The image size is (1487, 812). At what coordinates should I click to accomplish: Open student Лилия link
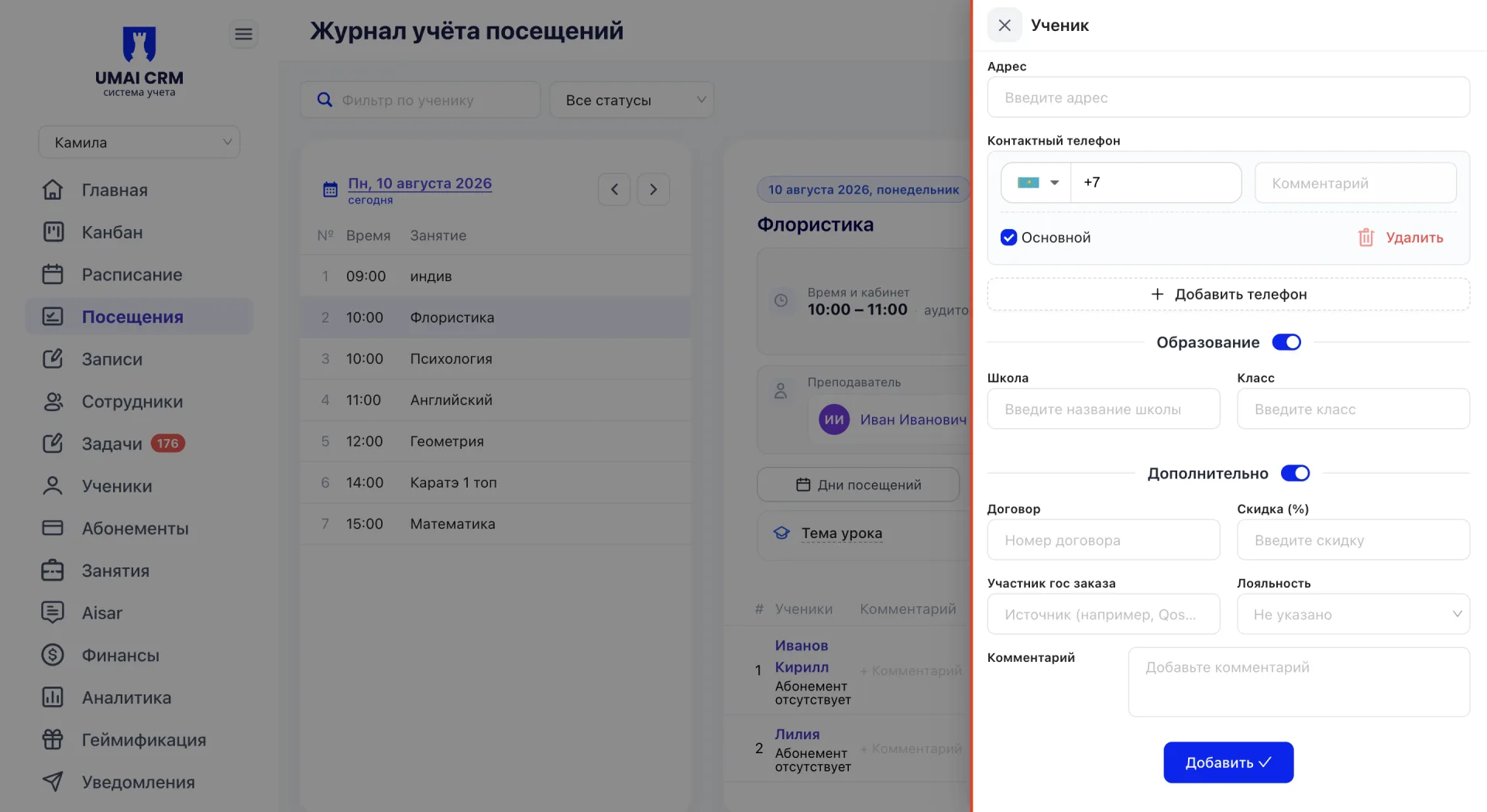[797, 734]
